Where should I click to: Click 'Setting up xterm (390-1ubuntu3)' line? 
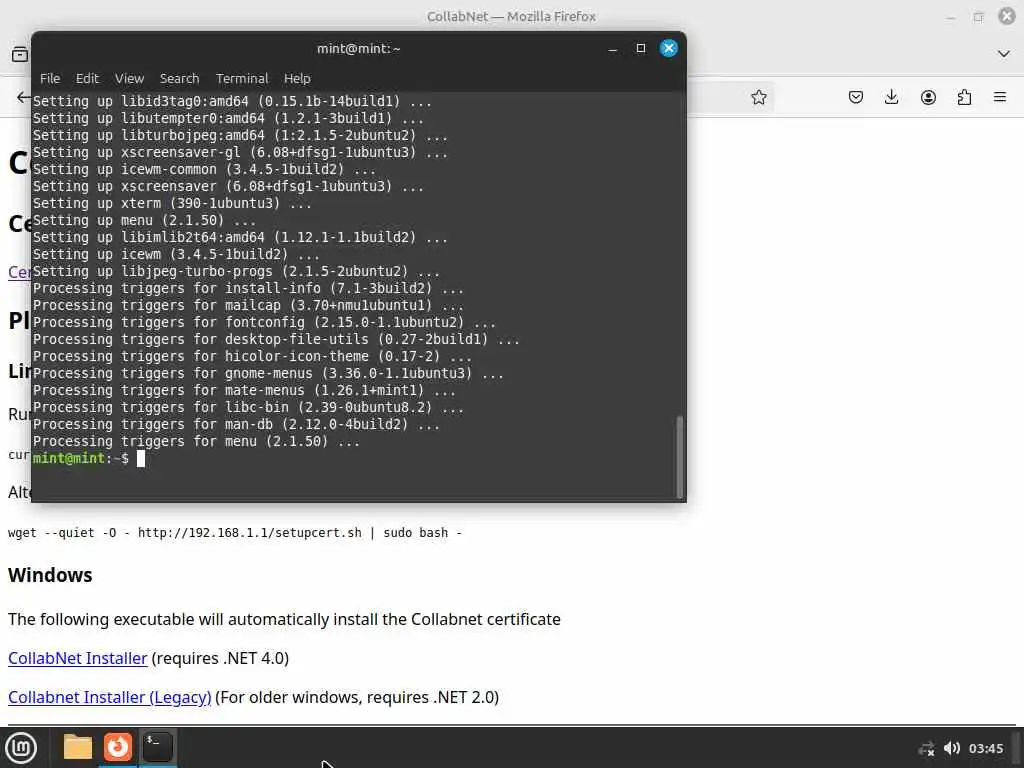coord(172,204)
